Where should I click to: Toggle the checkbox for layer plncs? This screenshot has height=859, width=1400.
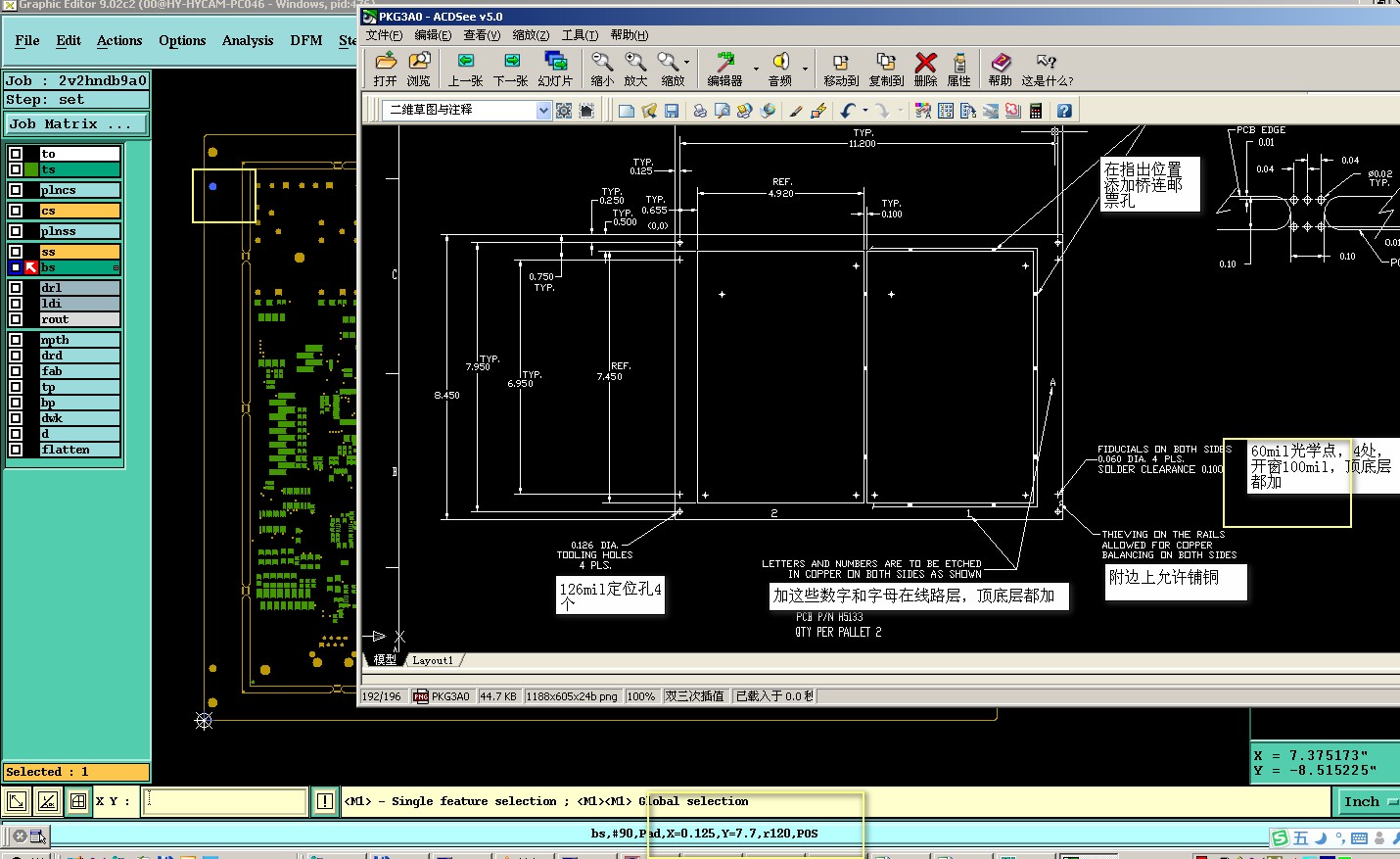(16, 190)
